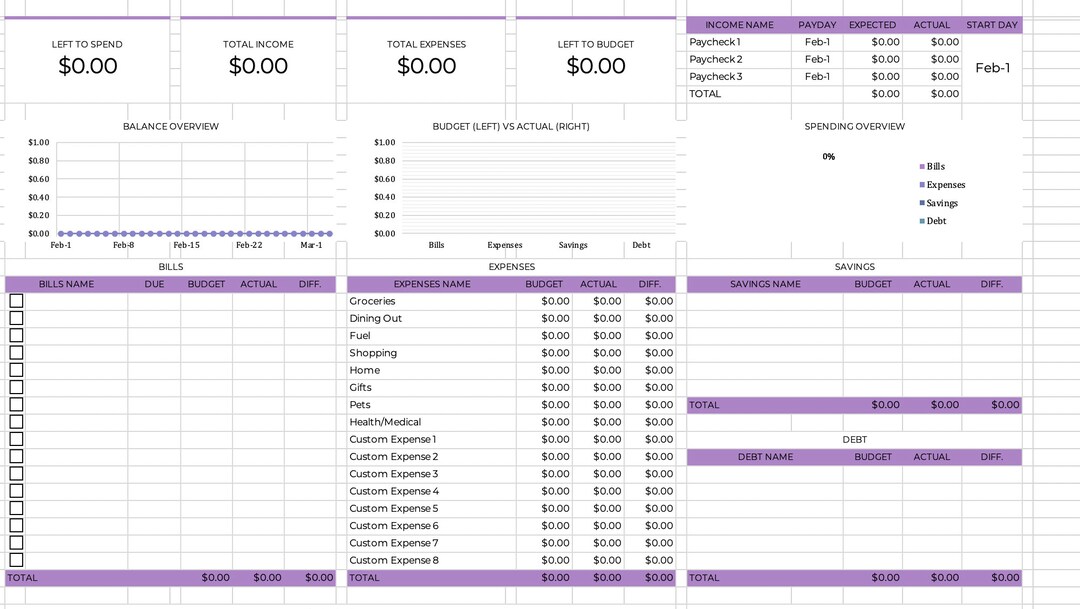Tick the Bills checkbox level with Gifts row
Screen dimensions: 1080x609
point(17,387)
